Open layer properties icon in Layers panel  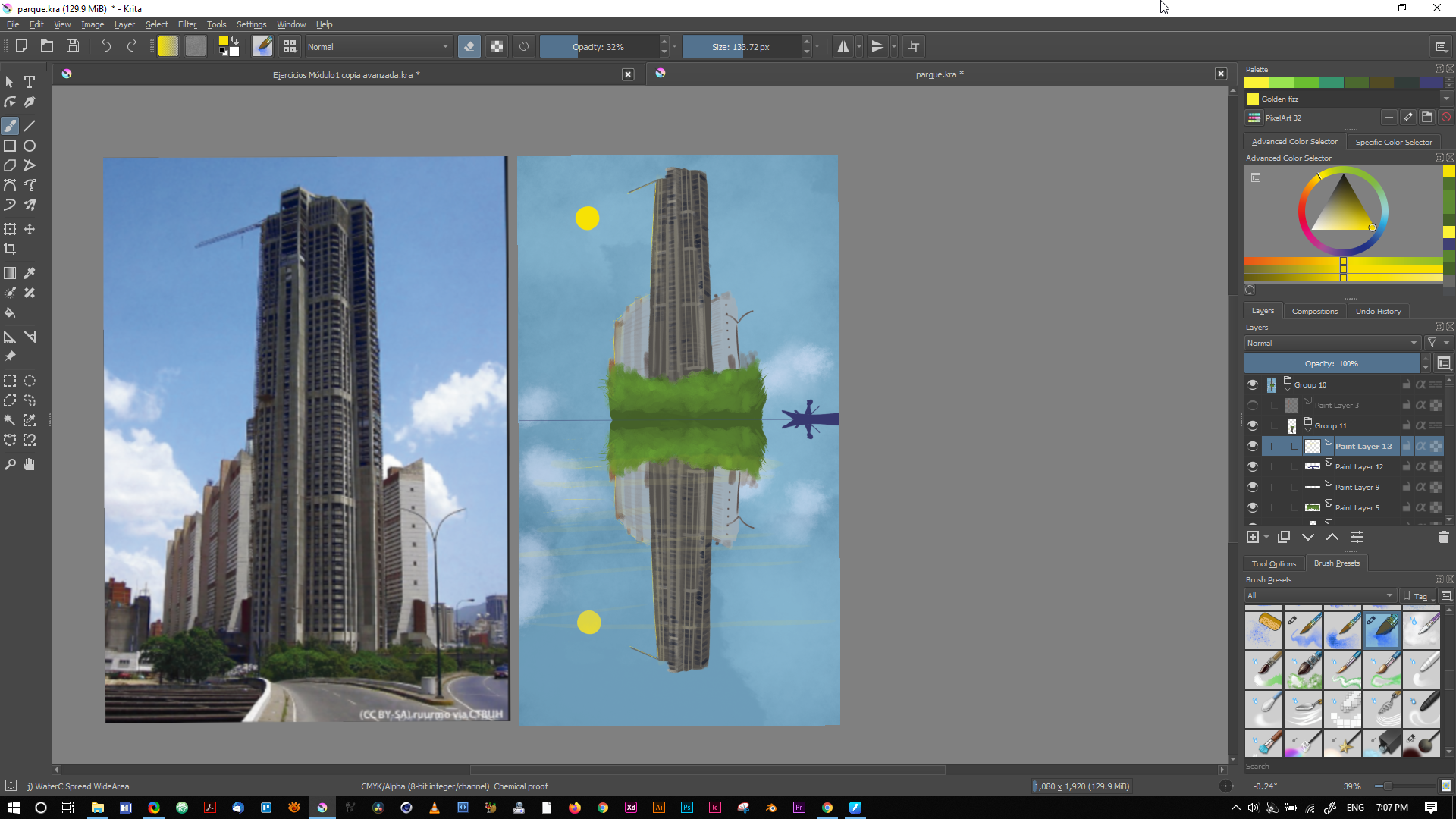click(1357, 537)
